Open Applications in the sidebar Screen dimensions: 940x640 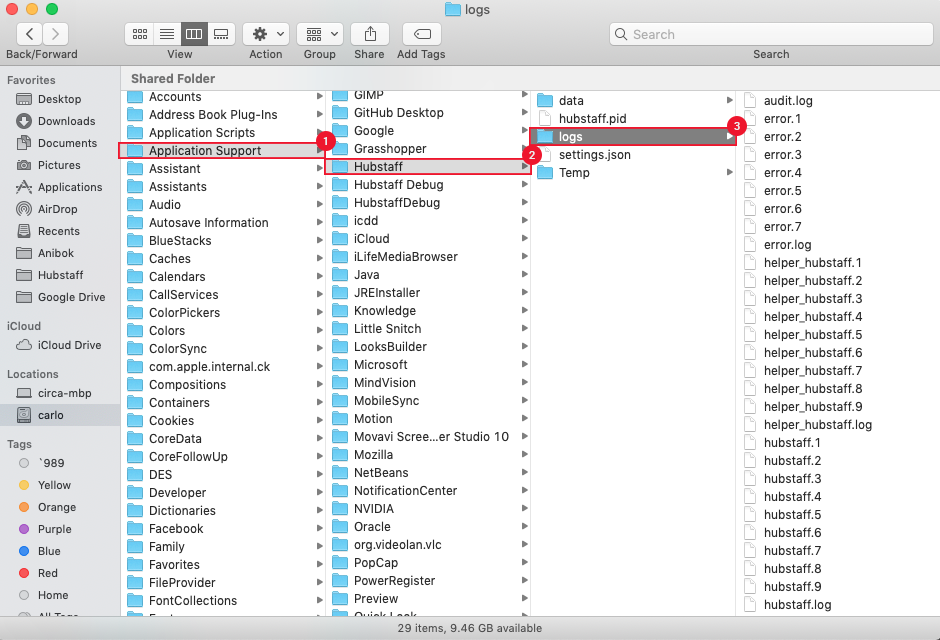point(59,187)
